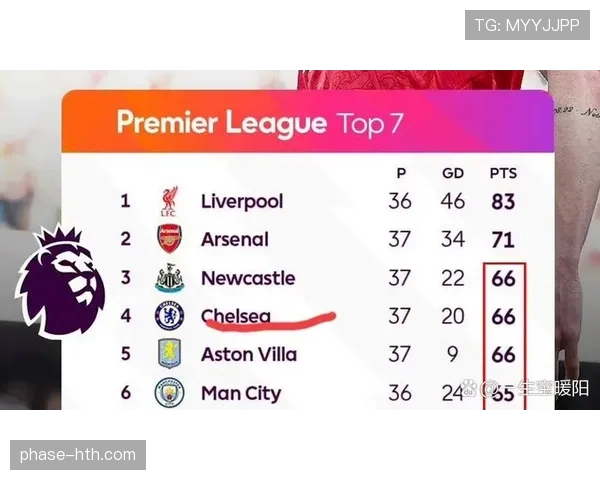Select the Liverpool team name

coord(242,201)
